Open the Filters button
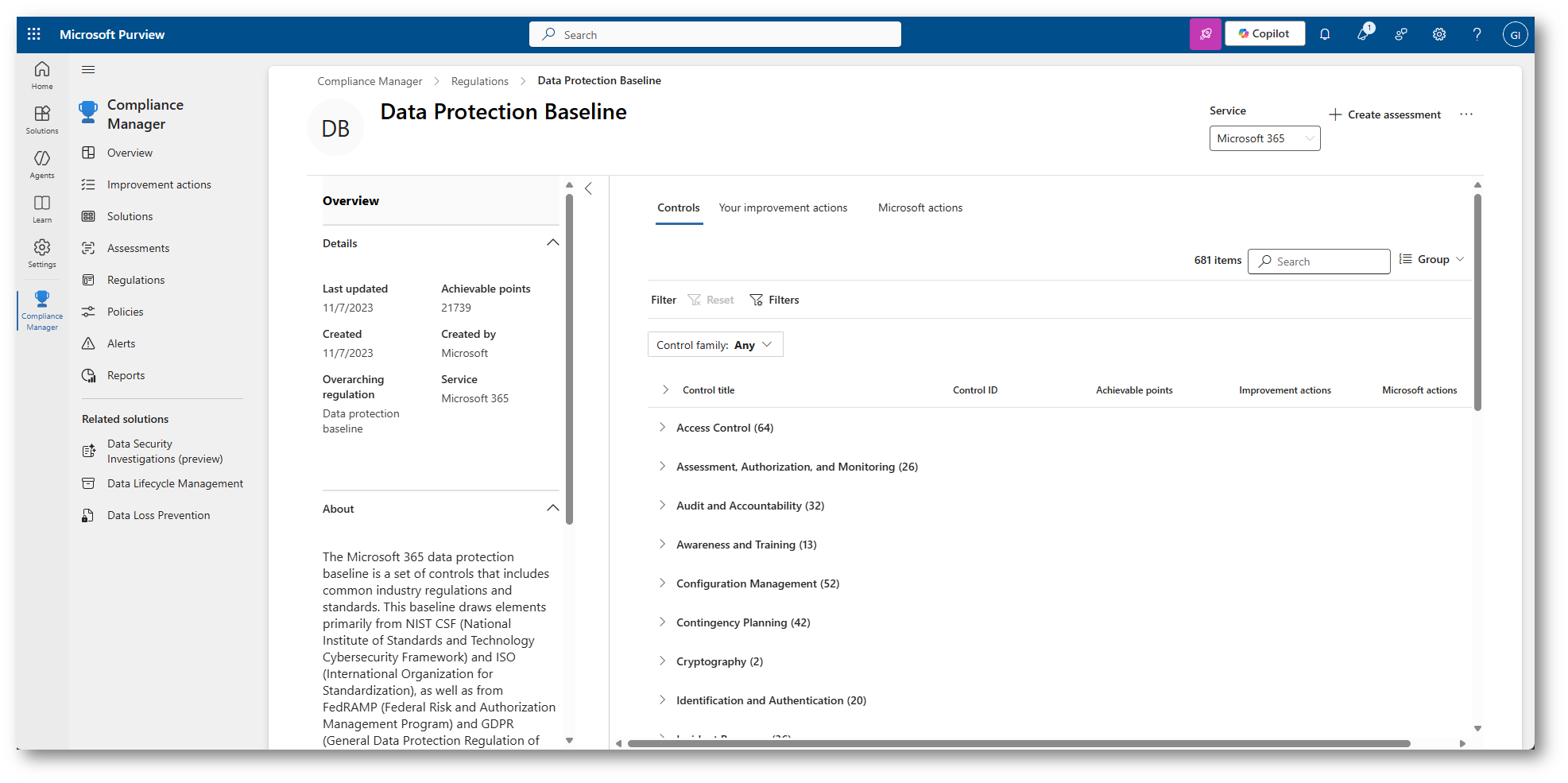The width and height of the screenshot is (1568, 783). [x=775, y=300]
